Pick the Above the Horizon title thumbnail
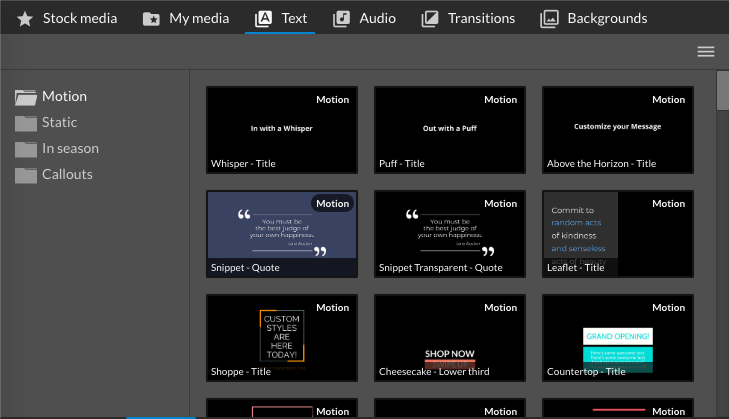The image size is (729, 419). click(617, 129)
